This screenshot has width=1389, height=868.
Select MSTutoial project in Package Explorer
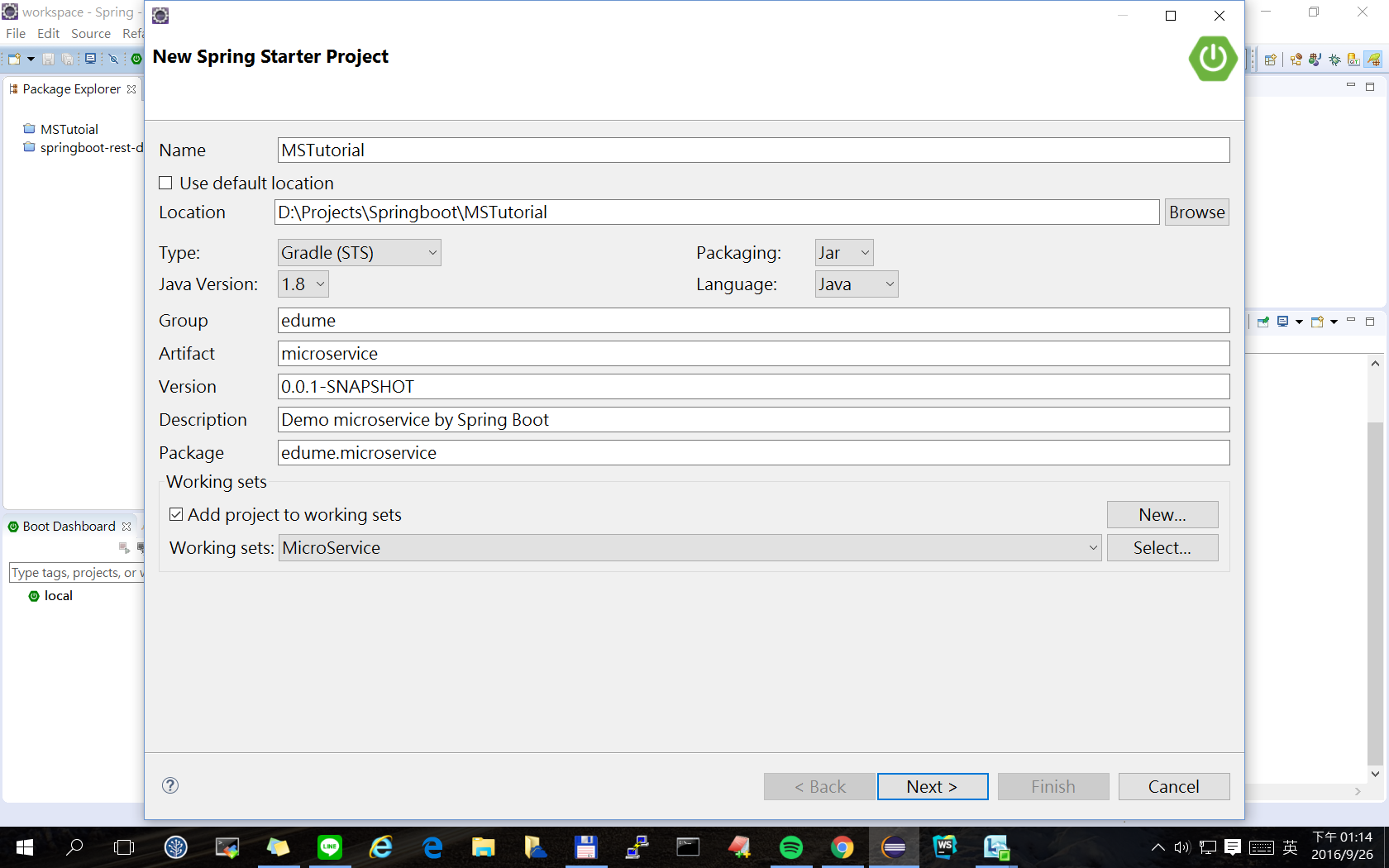(x=69, y=130)
